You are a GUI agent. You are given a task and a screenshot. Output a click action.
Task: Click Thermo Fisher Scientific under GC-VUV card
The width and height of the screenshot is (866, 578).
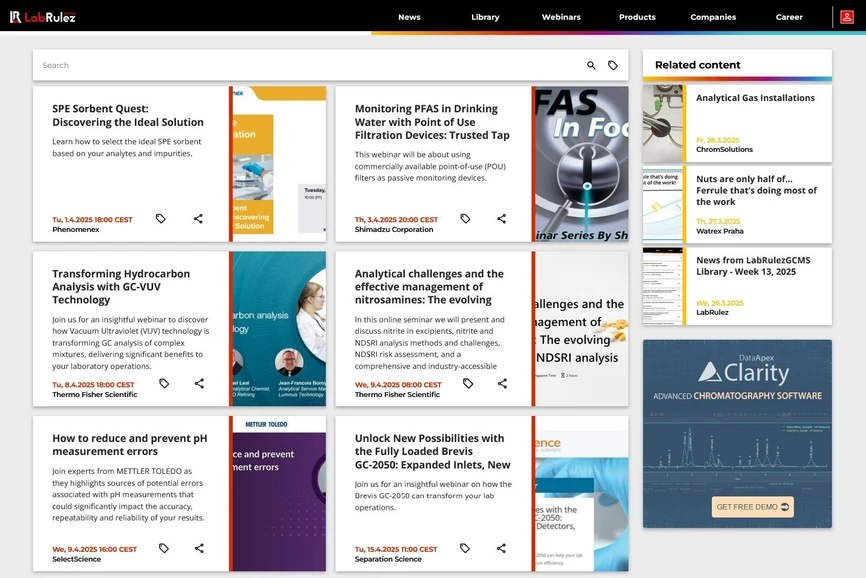[x=94, y=395]
